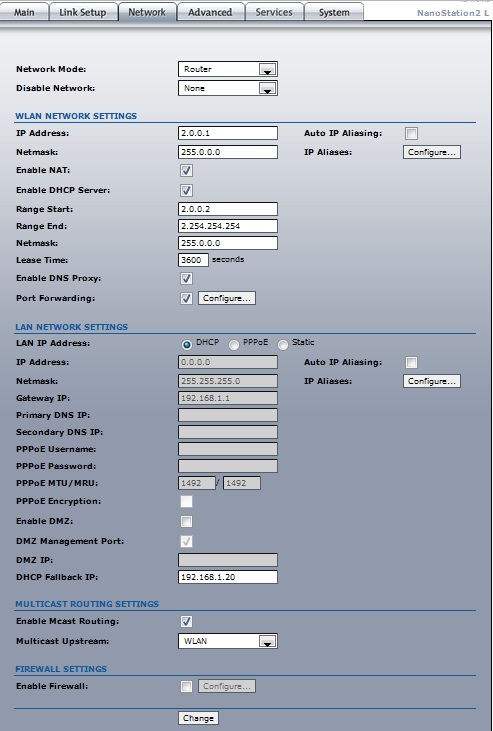Click the DHCP server Netmask field
This screenshot has width=493, height=731.
[228, 243]
